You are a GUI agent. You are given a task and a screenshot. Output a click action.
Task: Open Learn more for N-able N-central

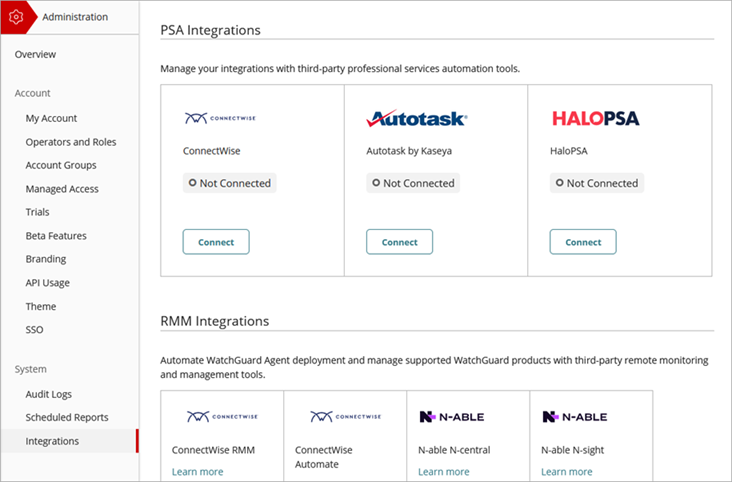pos(443,472)
